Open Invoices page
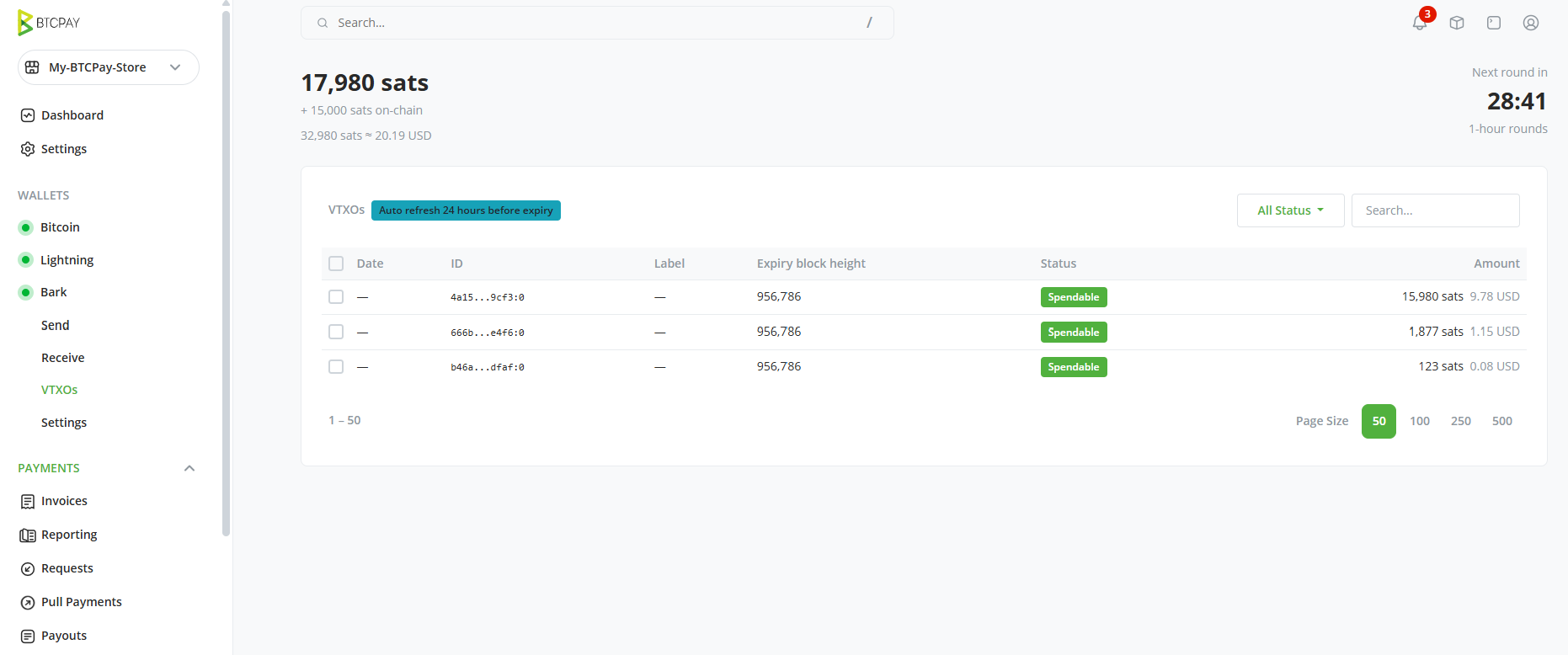Screen dimensions: 1568x655 point(64,501)
